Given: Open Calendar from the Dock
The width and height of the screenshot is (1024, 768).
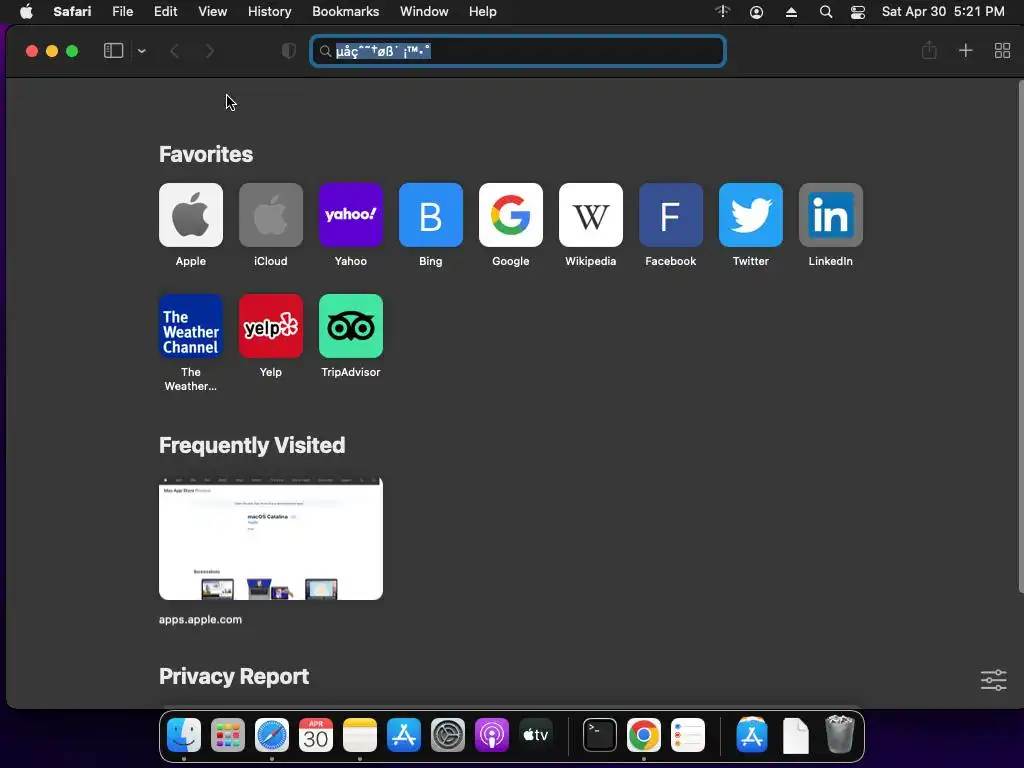Looking at the screenshot, I should tap(316, 735).
